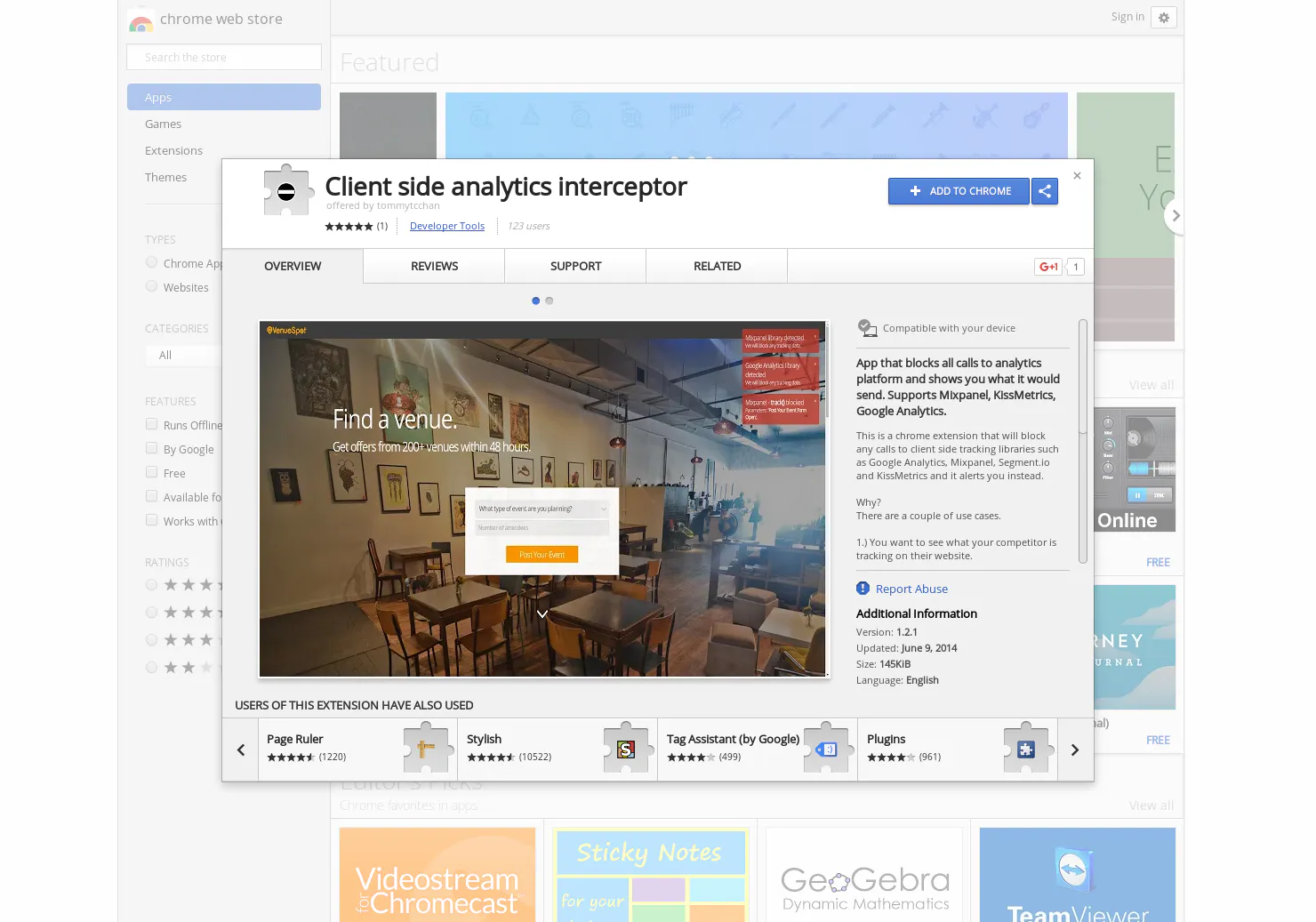Click the Sticky Notes app tile

click(651, 875)
